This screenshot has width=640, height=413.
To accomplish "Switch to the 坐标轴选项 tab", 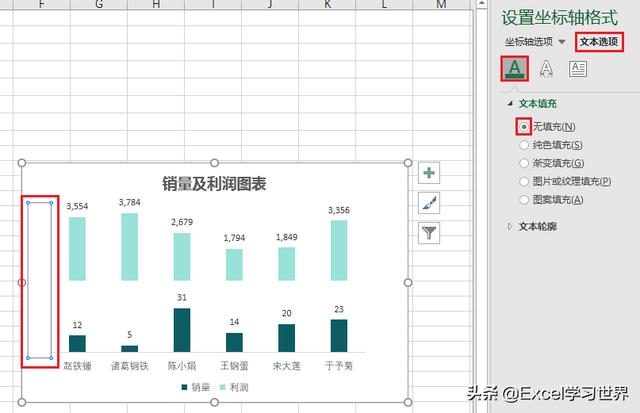I will tap(529, 42).
